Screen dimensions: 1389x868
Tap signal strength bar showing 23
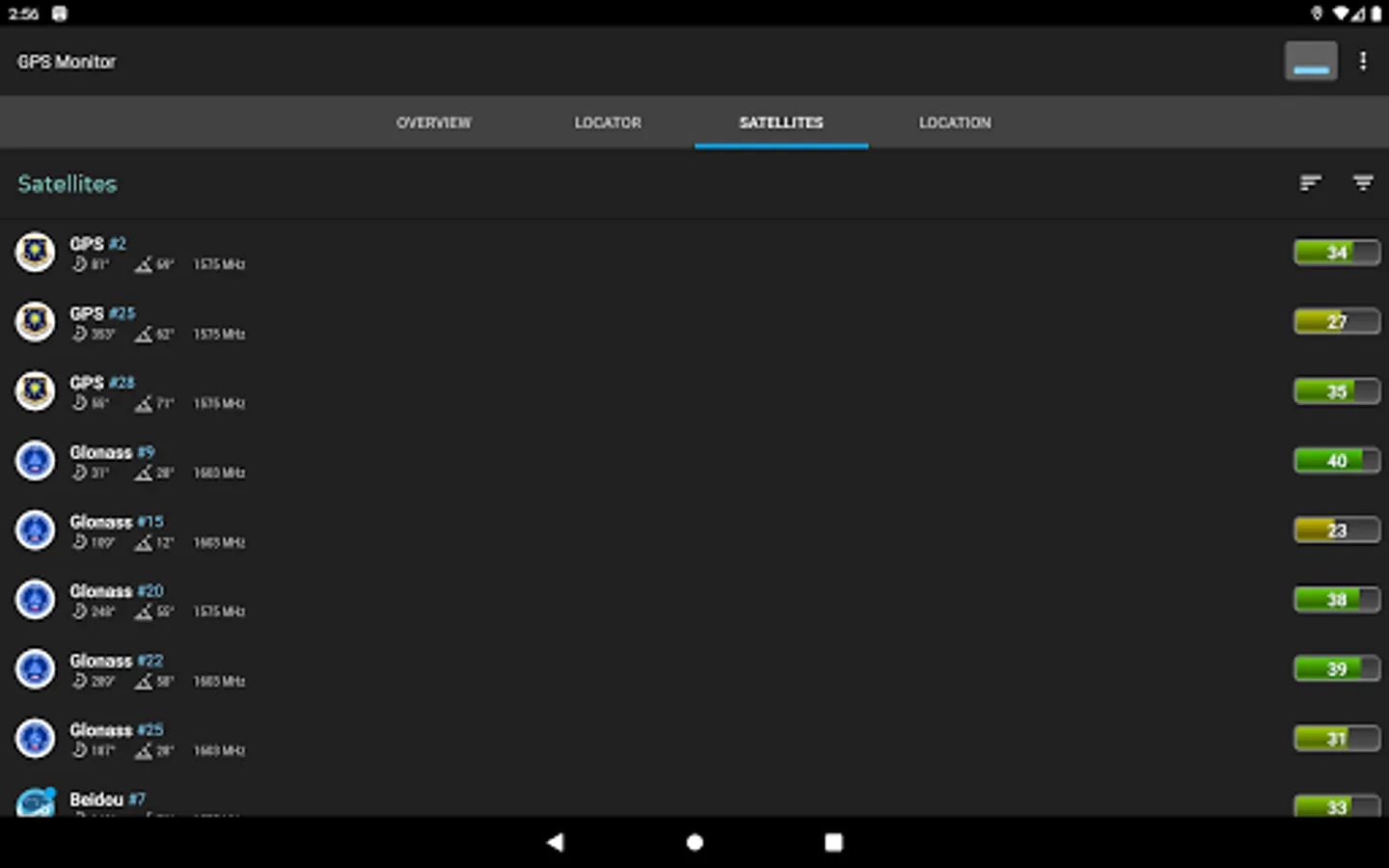point(1336,529)
